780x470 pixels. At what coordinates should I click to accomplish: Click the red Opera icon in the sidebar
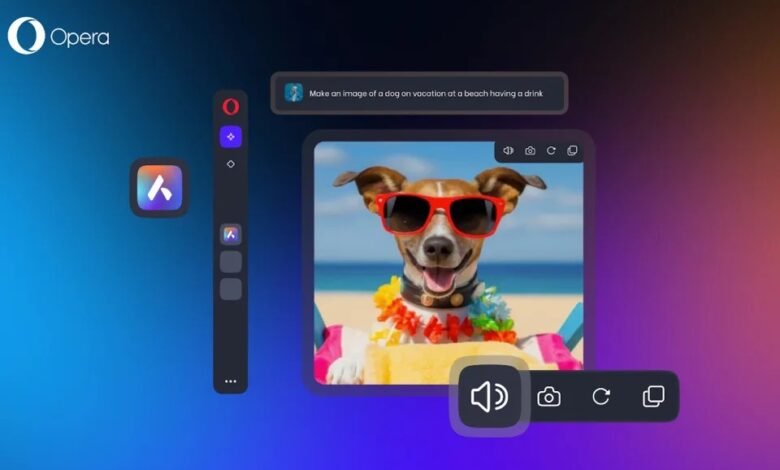coord(231,107)
